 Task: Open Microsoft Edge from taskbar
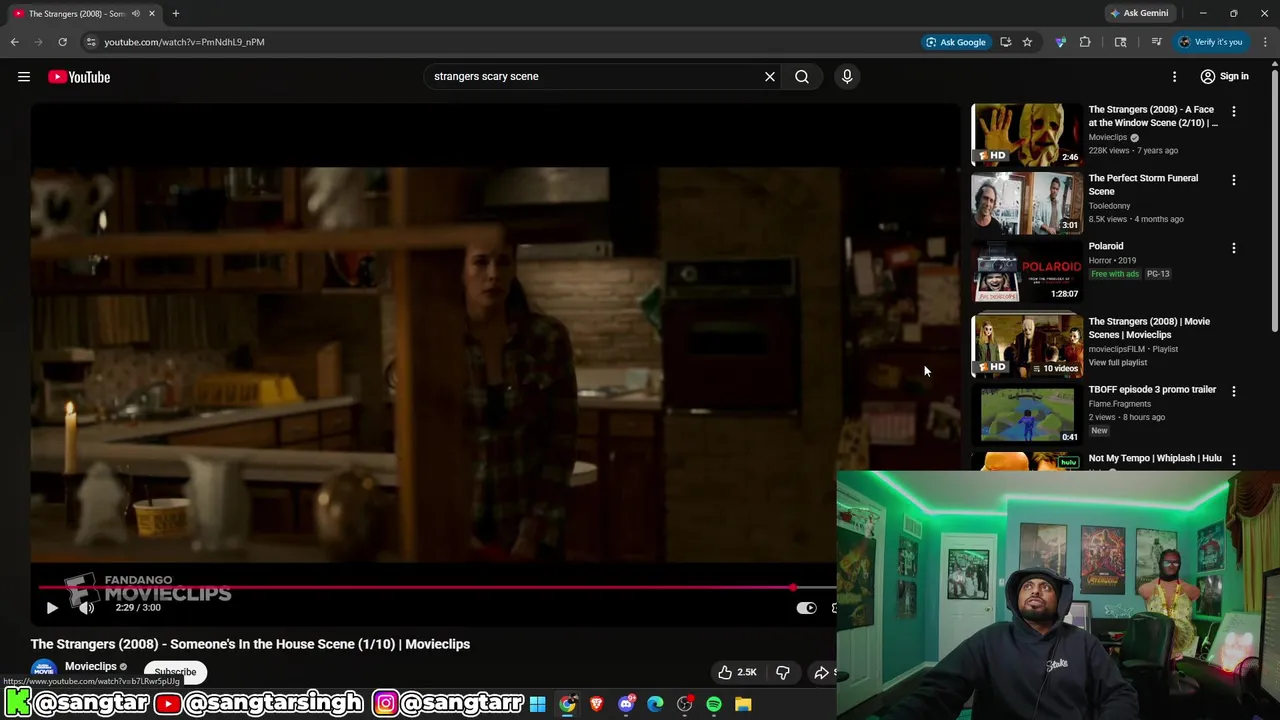[655, 704]
